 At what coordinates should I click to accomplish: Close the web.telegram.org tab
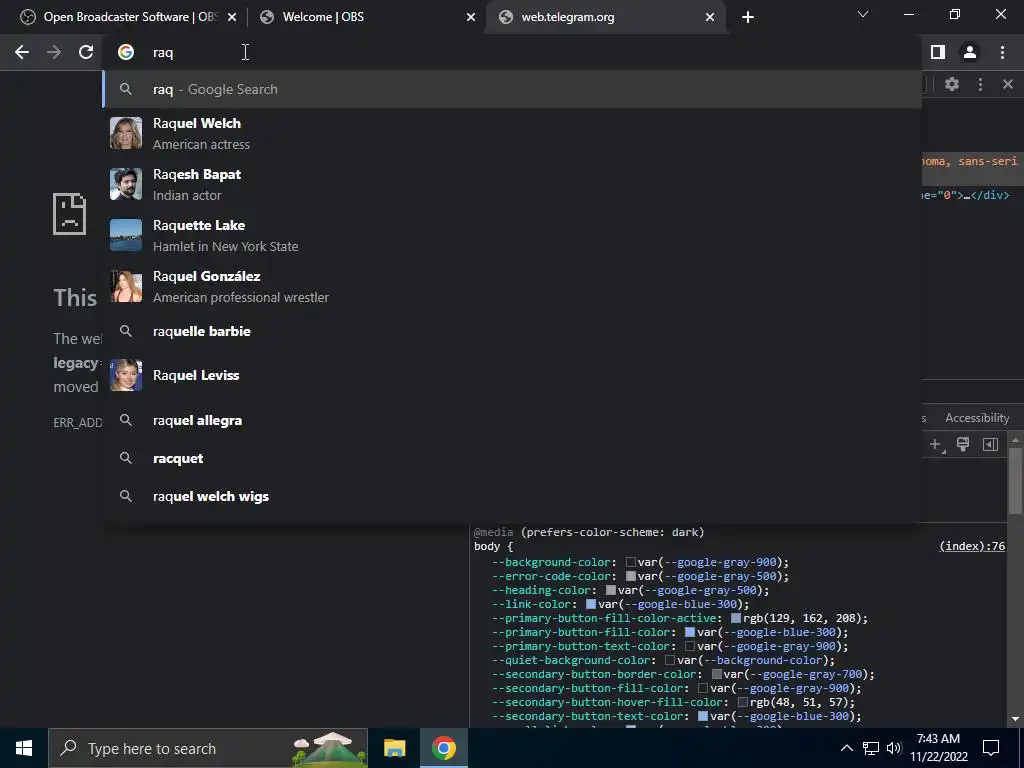click(x=710, y=17)
